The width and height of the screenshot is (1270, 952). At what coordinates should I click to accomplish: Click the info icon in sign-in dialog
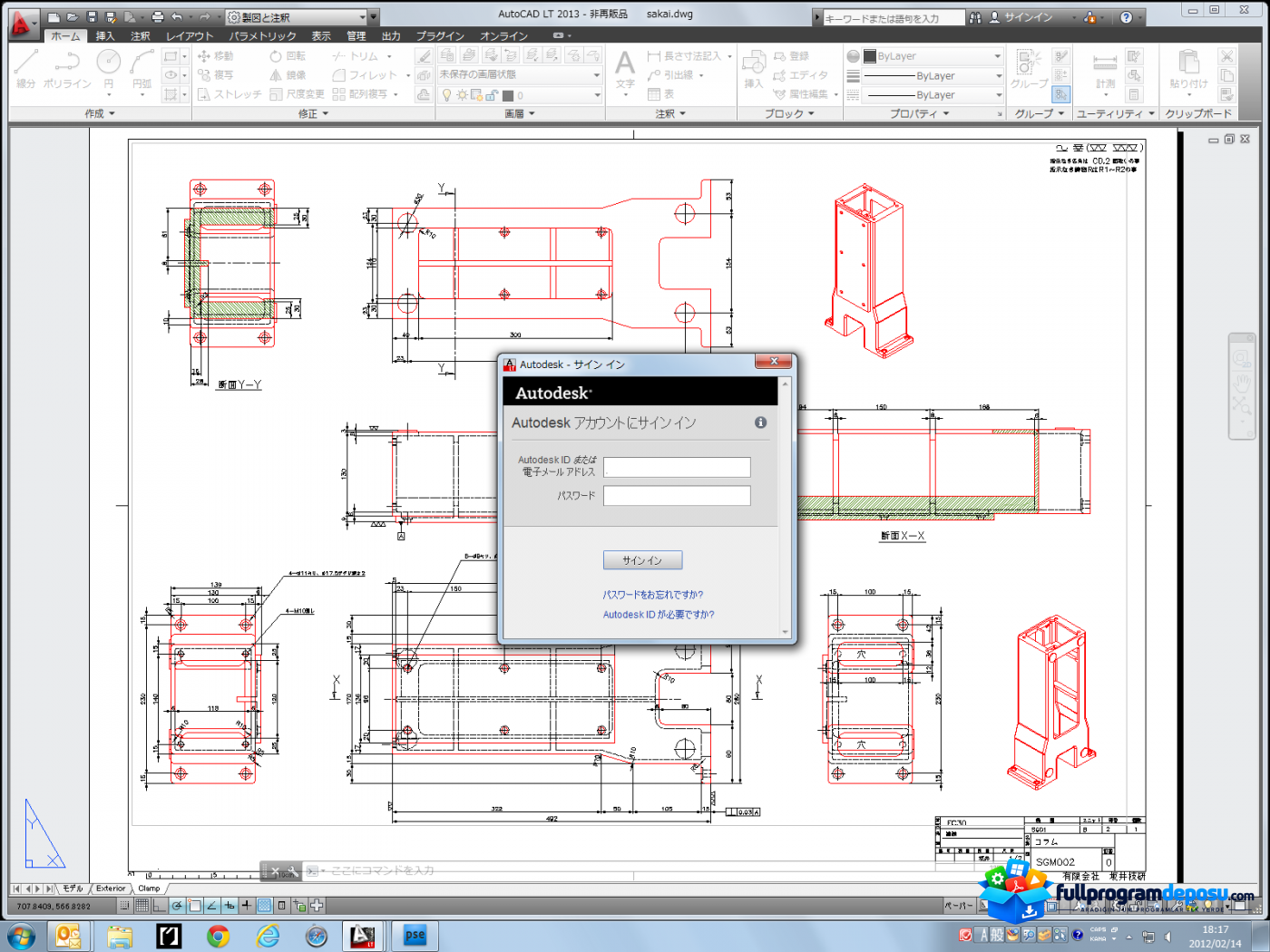pos(760,423)
